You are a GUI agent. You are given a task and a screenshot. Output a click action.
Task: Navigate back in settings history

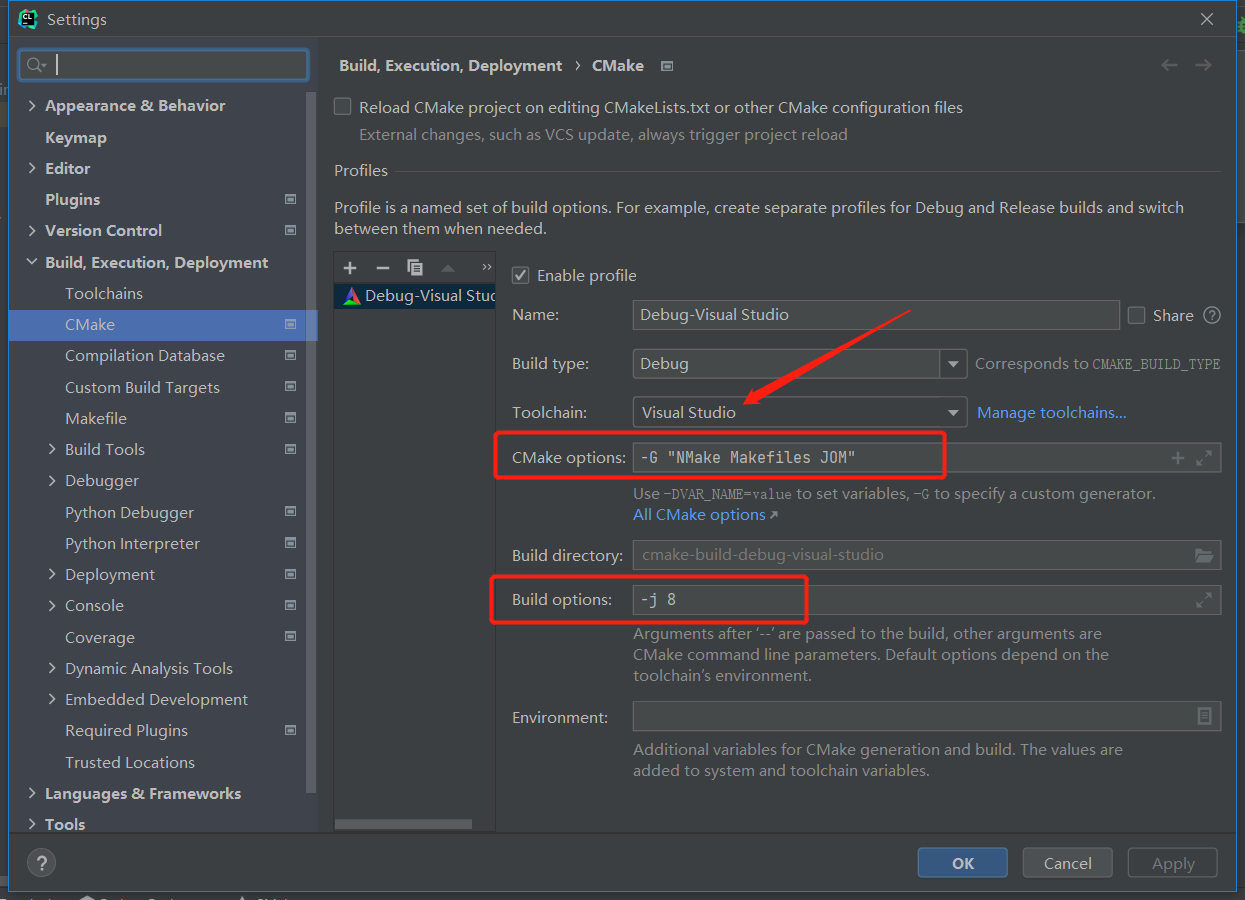1169,65
